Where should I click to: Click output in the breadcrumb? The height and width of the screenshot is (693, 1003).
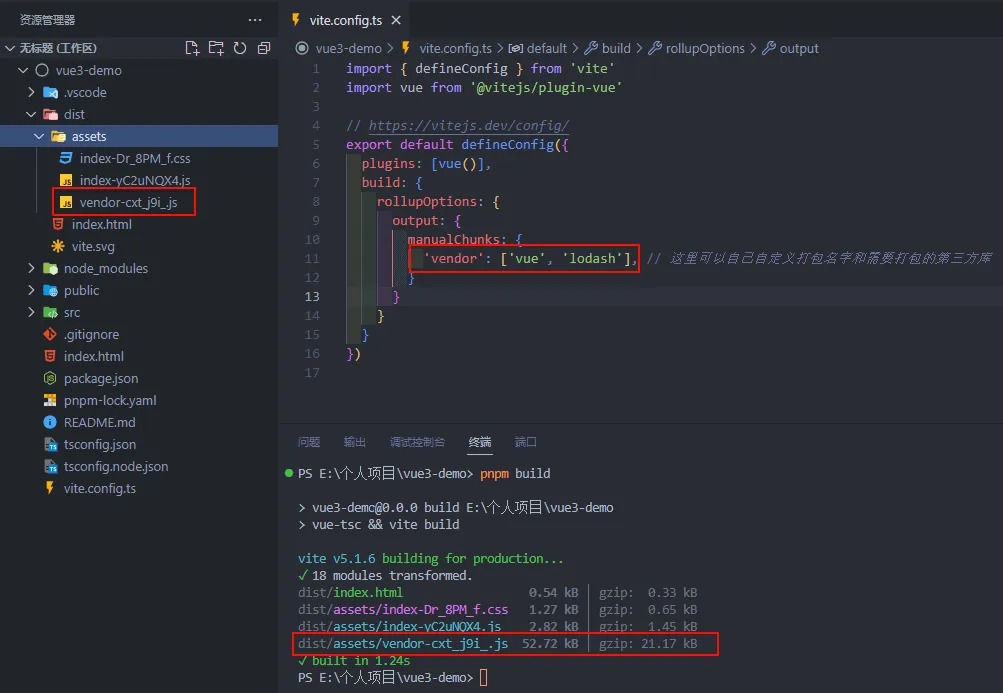click(799, 49)
